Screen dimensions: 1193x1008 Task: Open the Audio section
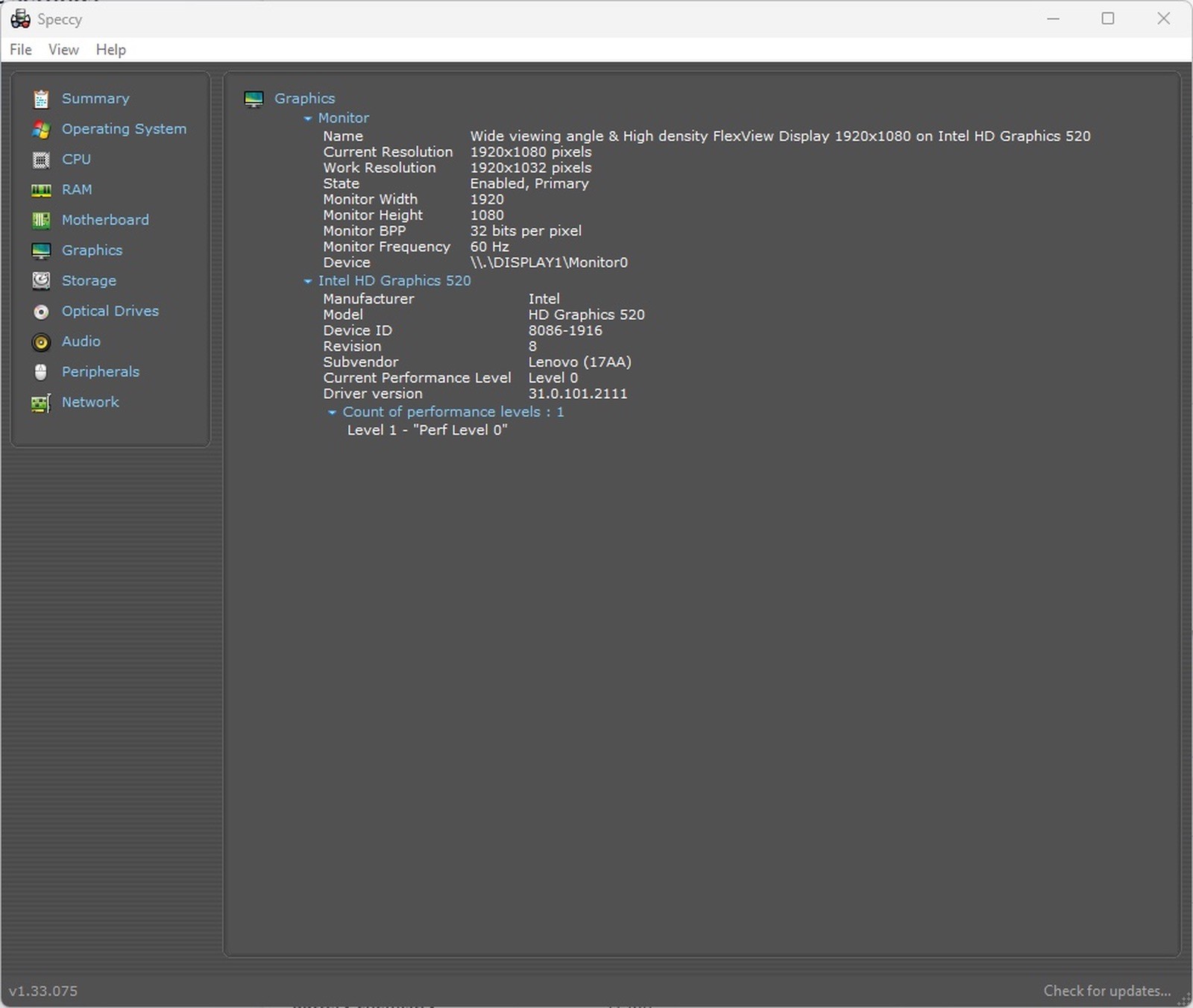(x=81, y=341)
